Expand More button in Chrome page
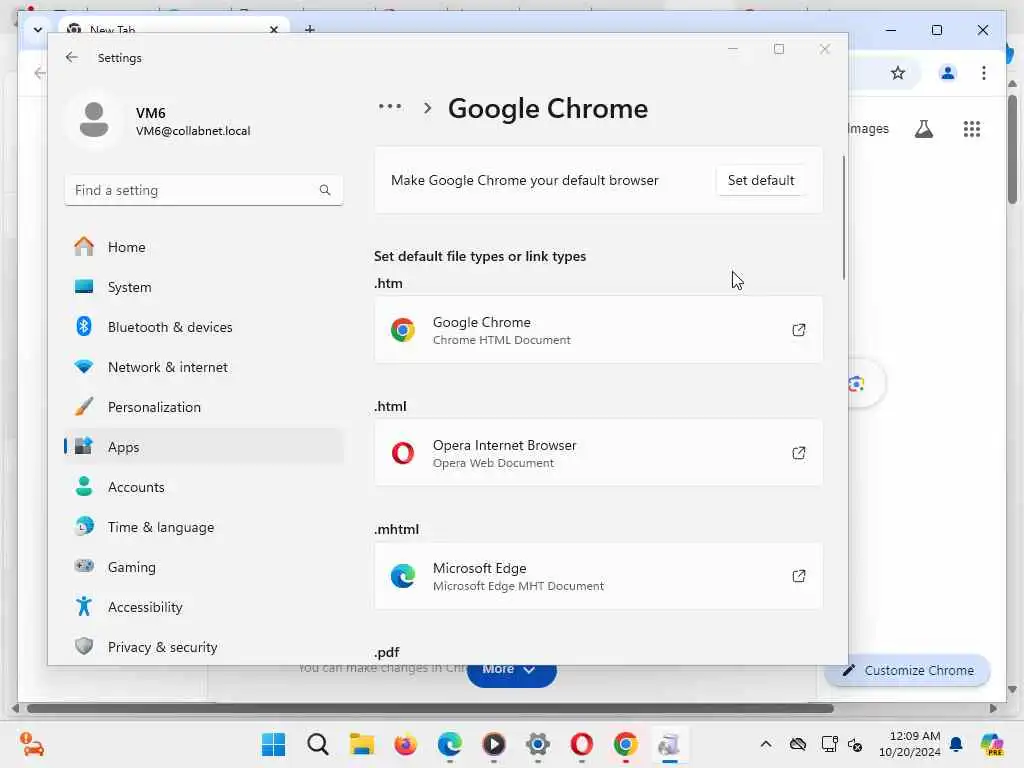The height and width of the screenshot is (768, 1024). [x=511, y=673]
